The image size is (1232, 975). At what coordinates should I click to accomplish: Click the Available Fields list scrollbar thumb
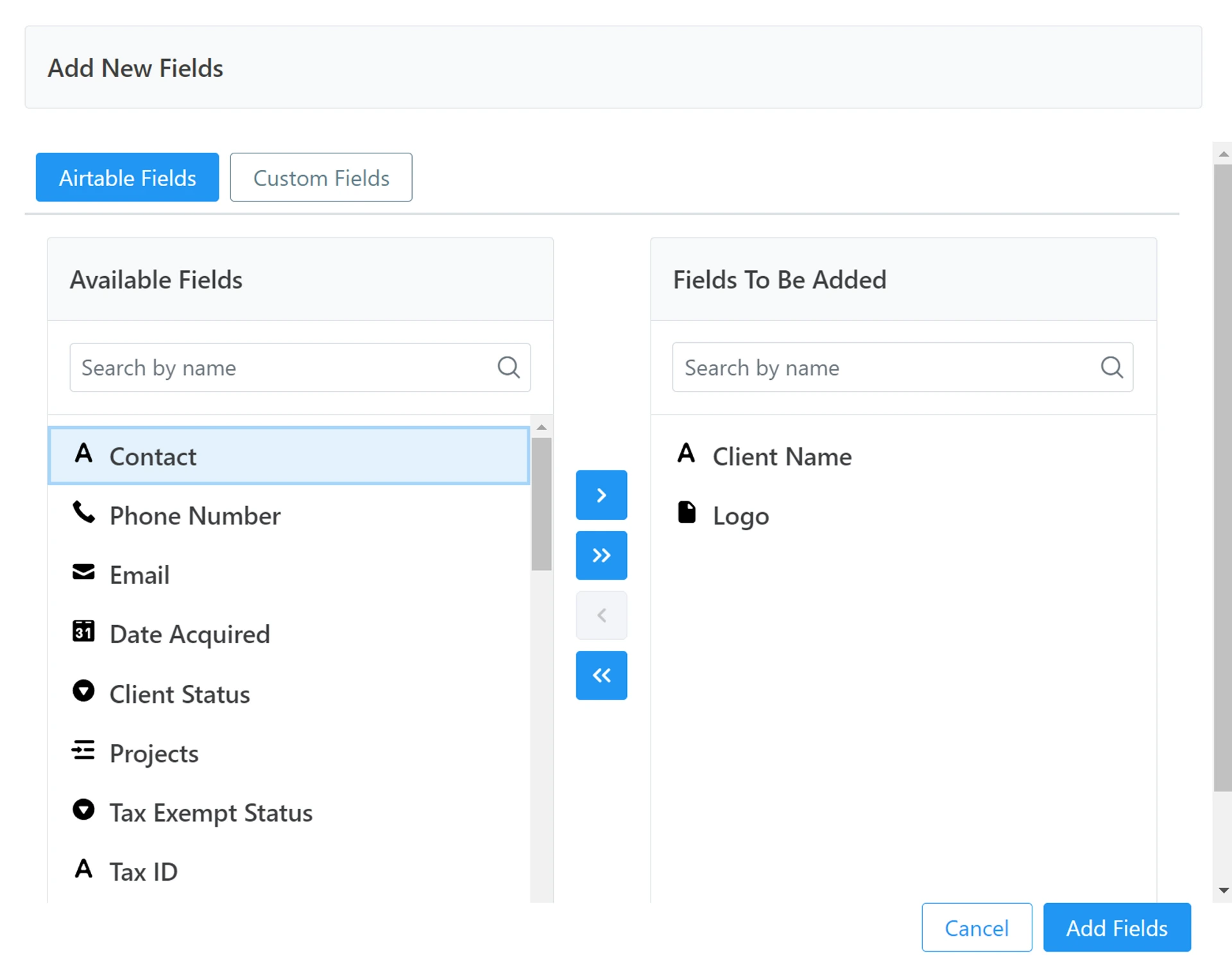(541, 504)
